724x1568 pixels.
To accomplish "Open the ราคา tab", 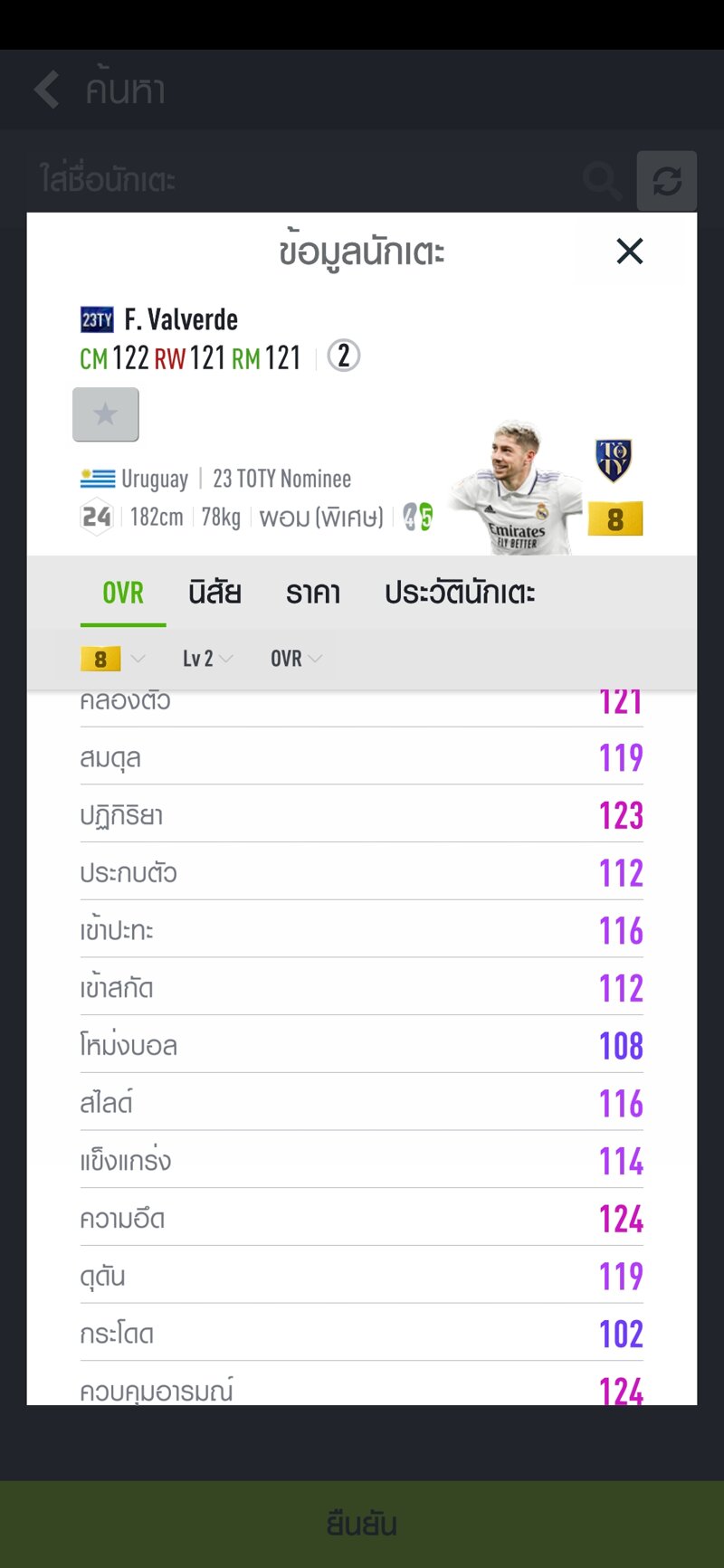I will (313, 593).
